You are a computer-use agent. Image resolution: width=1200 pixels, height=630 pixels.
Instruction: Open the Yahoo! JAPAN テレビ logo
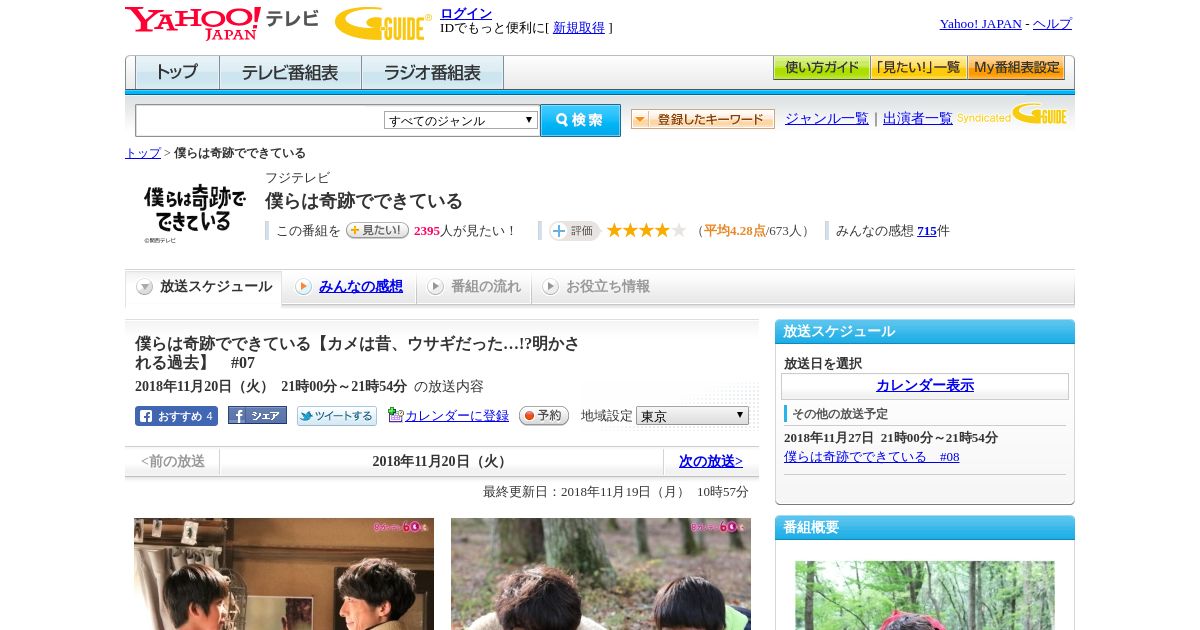[x=222, y=23]
